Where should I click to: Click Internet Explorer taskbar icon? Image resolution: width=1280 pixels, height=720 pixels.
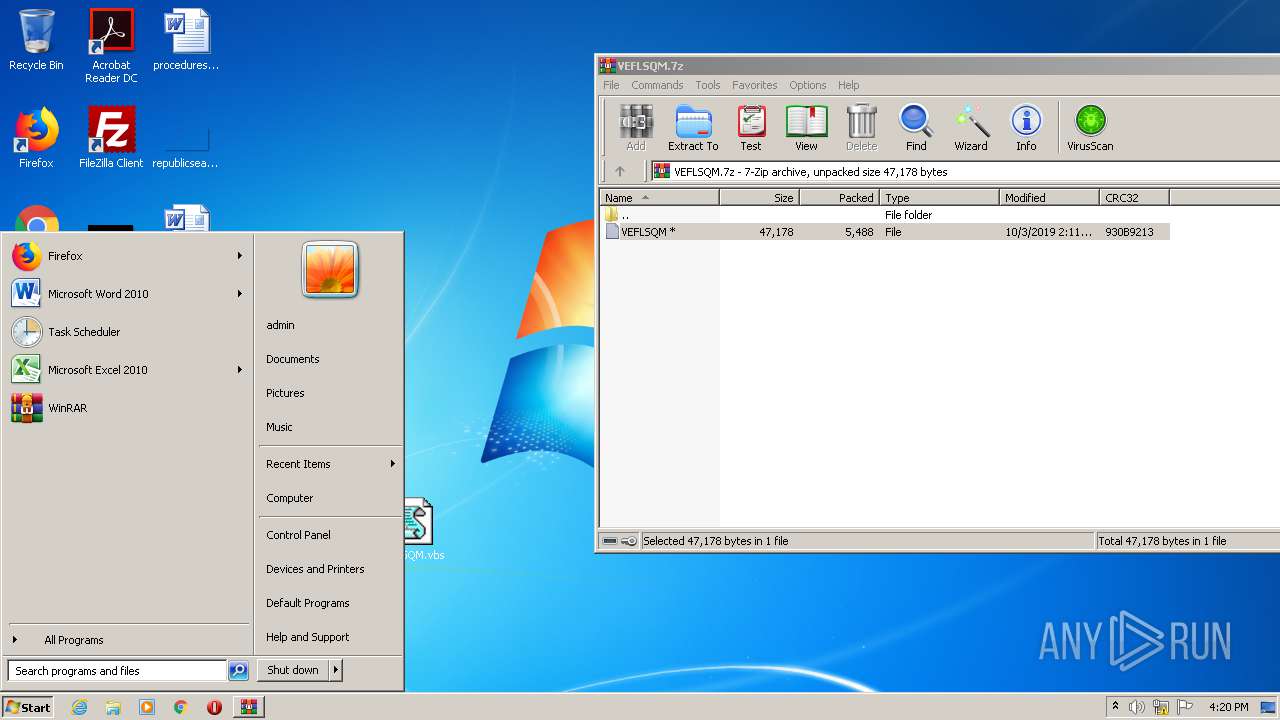click(79, 707)
